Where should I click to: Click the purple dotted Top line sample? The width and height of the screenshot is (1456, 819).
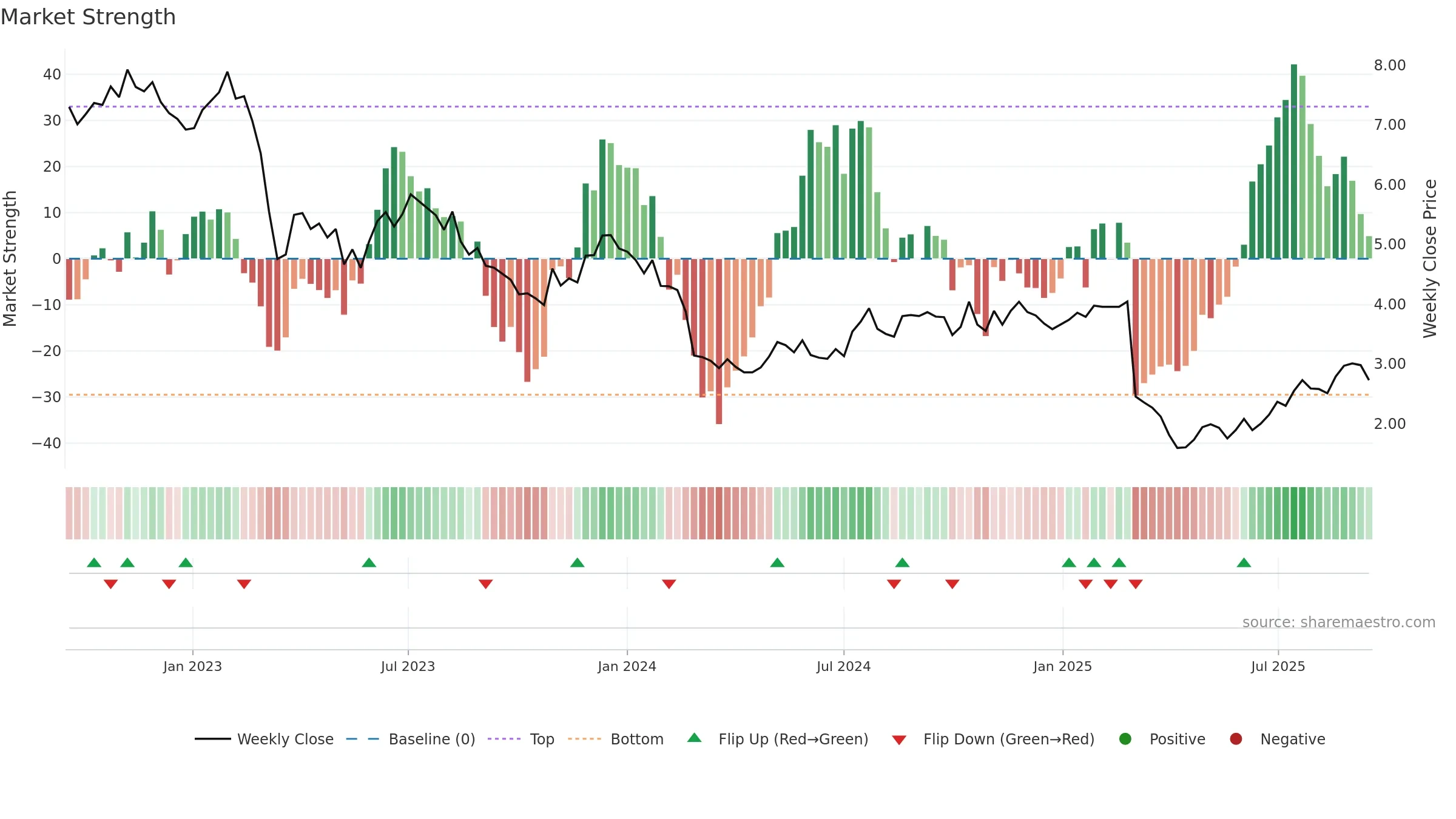504,739
